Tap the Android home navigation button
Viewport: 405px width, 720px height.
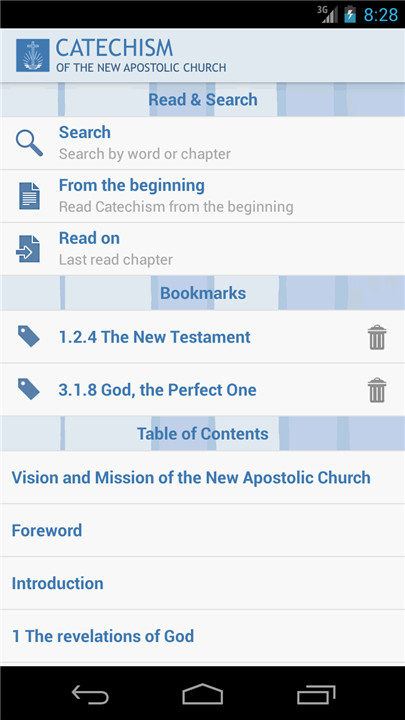click(202, 694)
